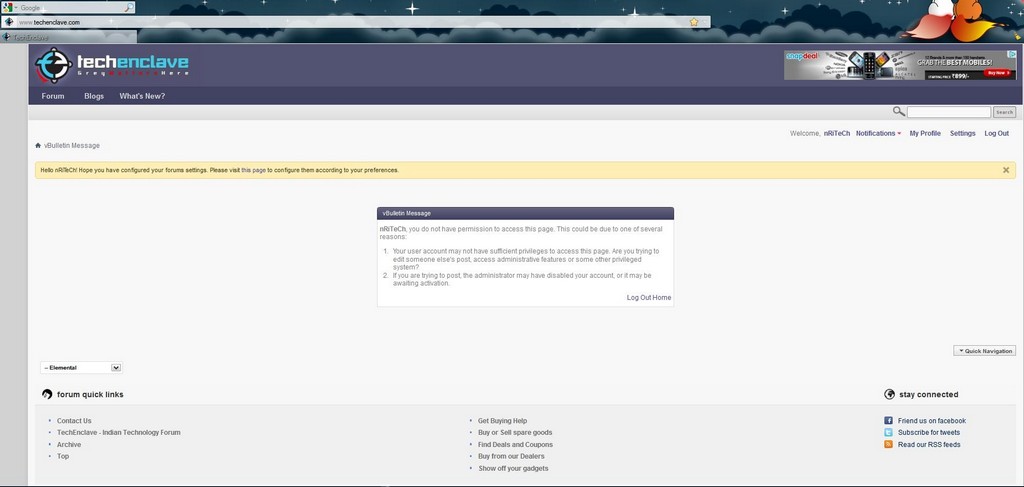Open the Settings link in header

pos(963,133)
